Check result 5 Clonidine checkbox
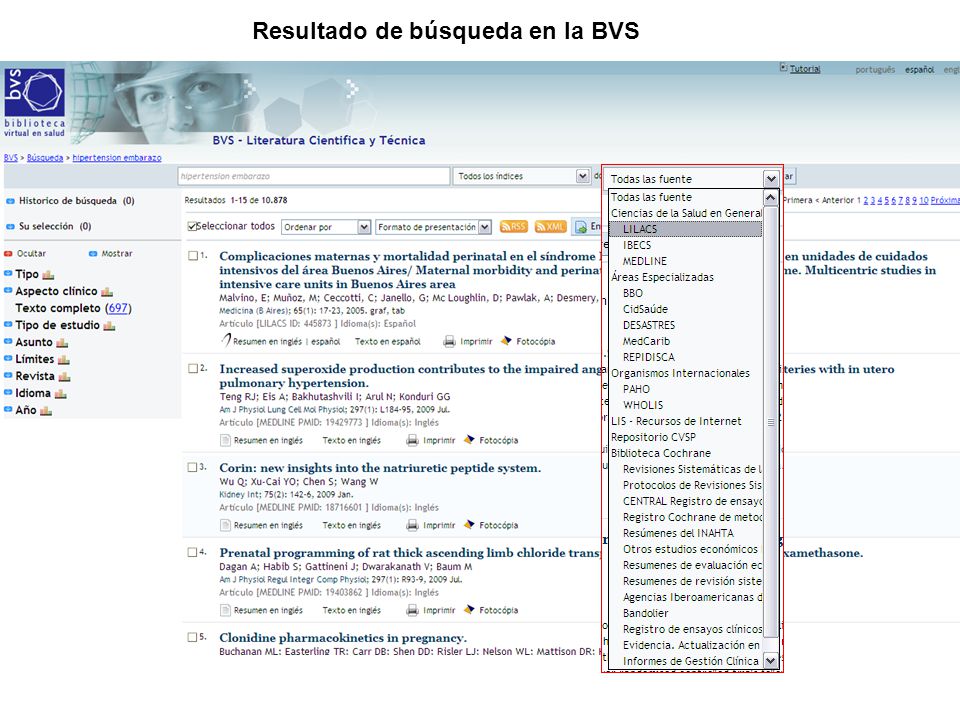The image size is (960, 720). [193, 637]
